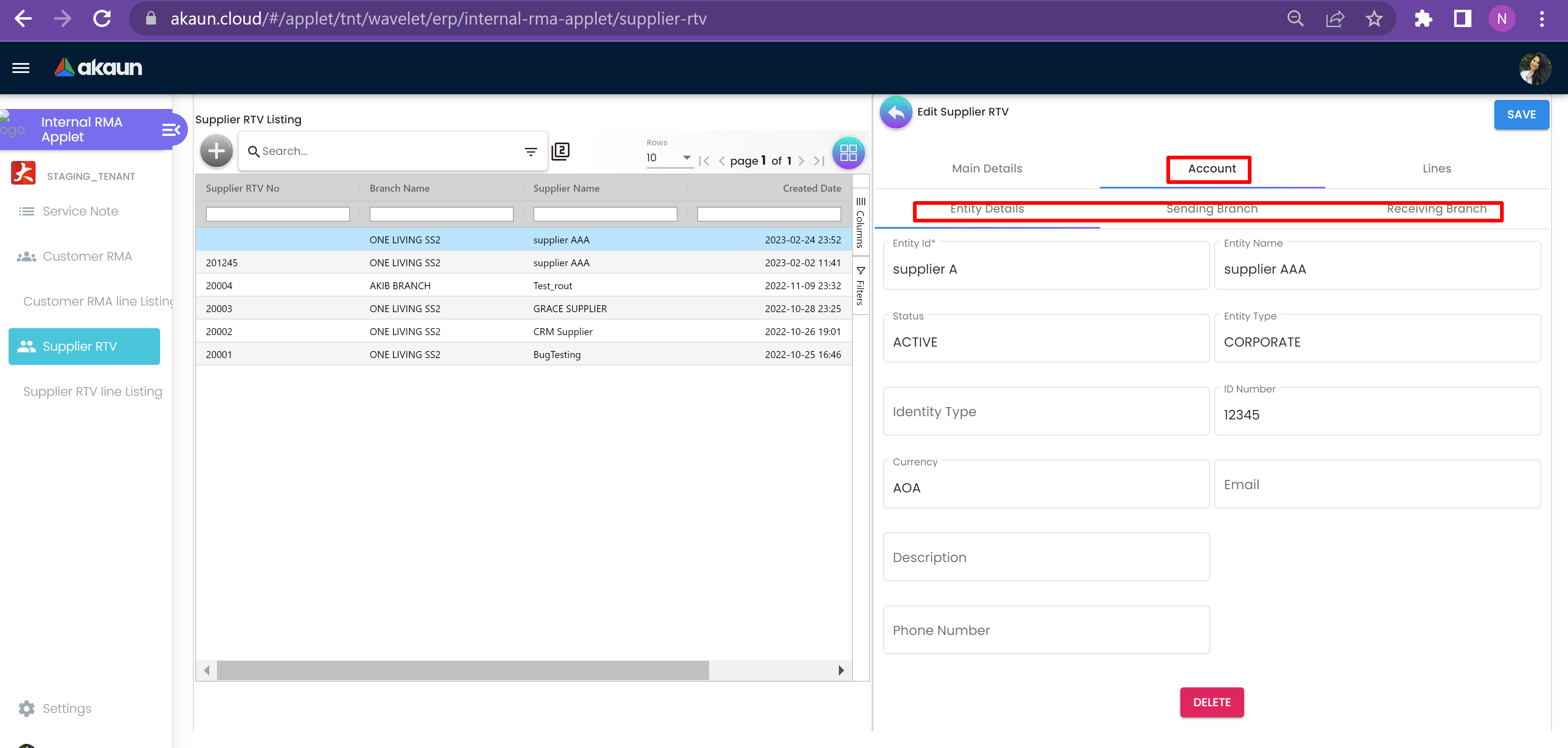The width and height of the screenshot is (1568, 748).
Task: Jump to the last page arrow
Action: click(x=819, y=161)
